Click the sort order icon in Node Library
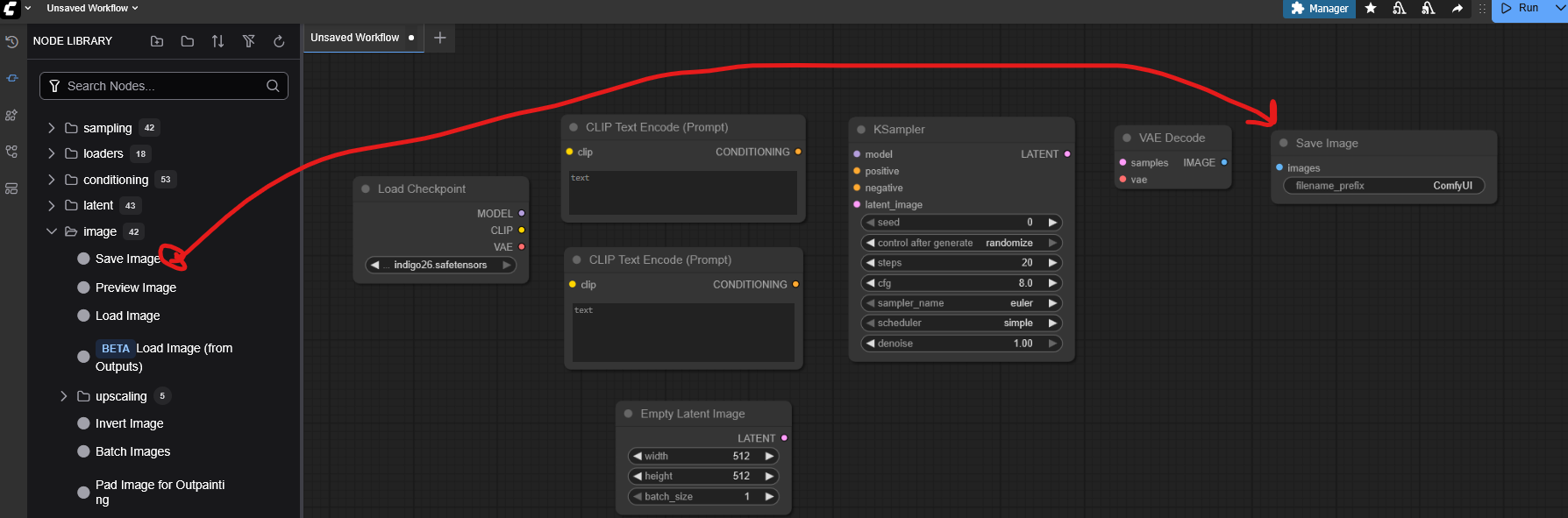The image size is (1568, 518). click(217, 41)
